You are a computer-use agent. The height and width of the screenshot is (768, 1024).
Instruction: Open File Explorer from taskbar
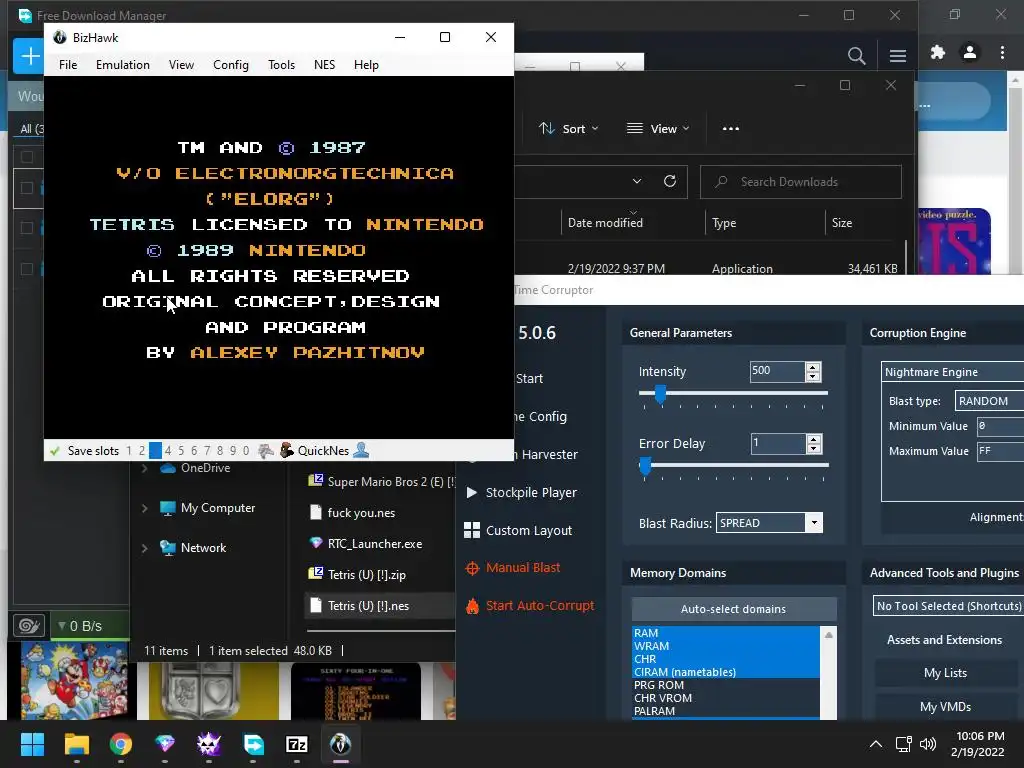click(76, 744)
